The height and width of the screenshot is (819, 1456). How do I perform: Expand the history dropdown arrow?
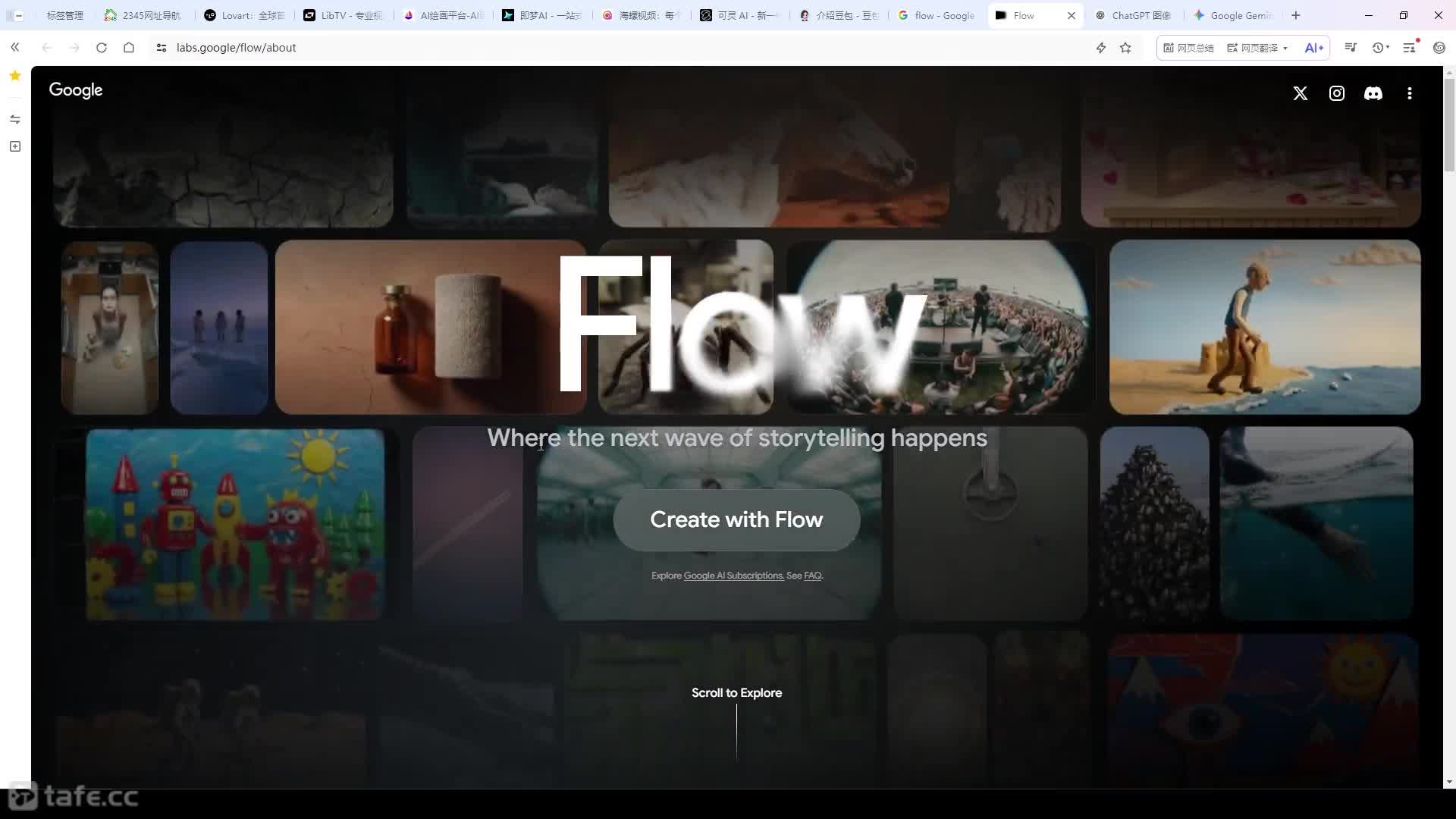click(x=1388, y=48)
